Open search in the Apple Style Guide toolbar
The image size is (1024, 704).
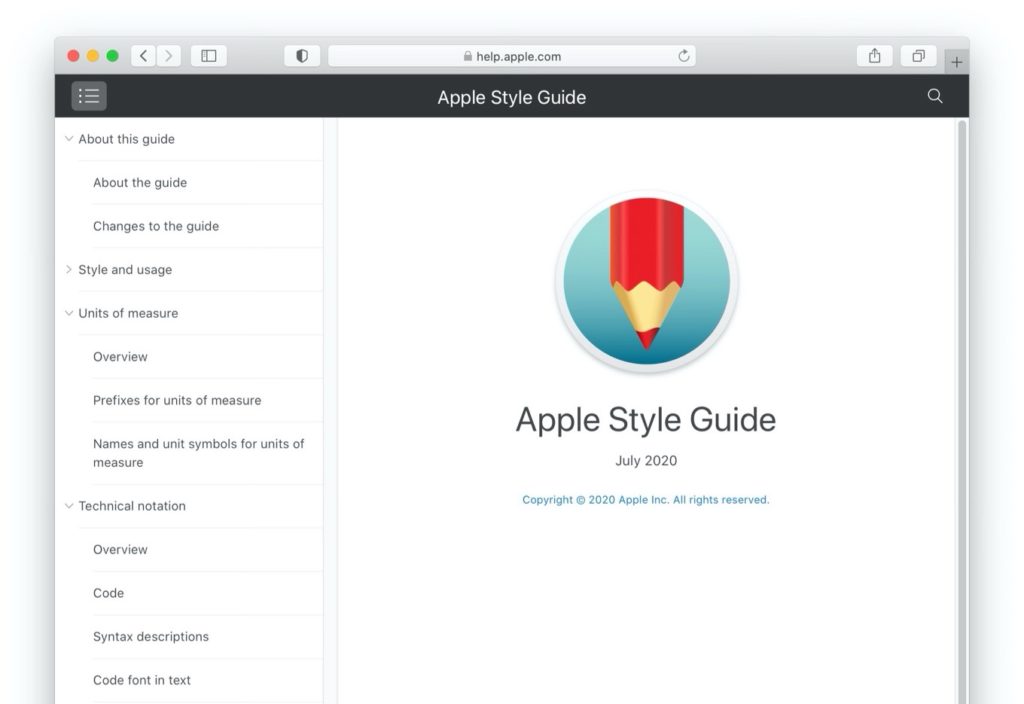pos(934,96)
